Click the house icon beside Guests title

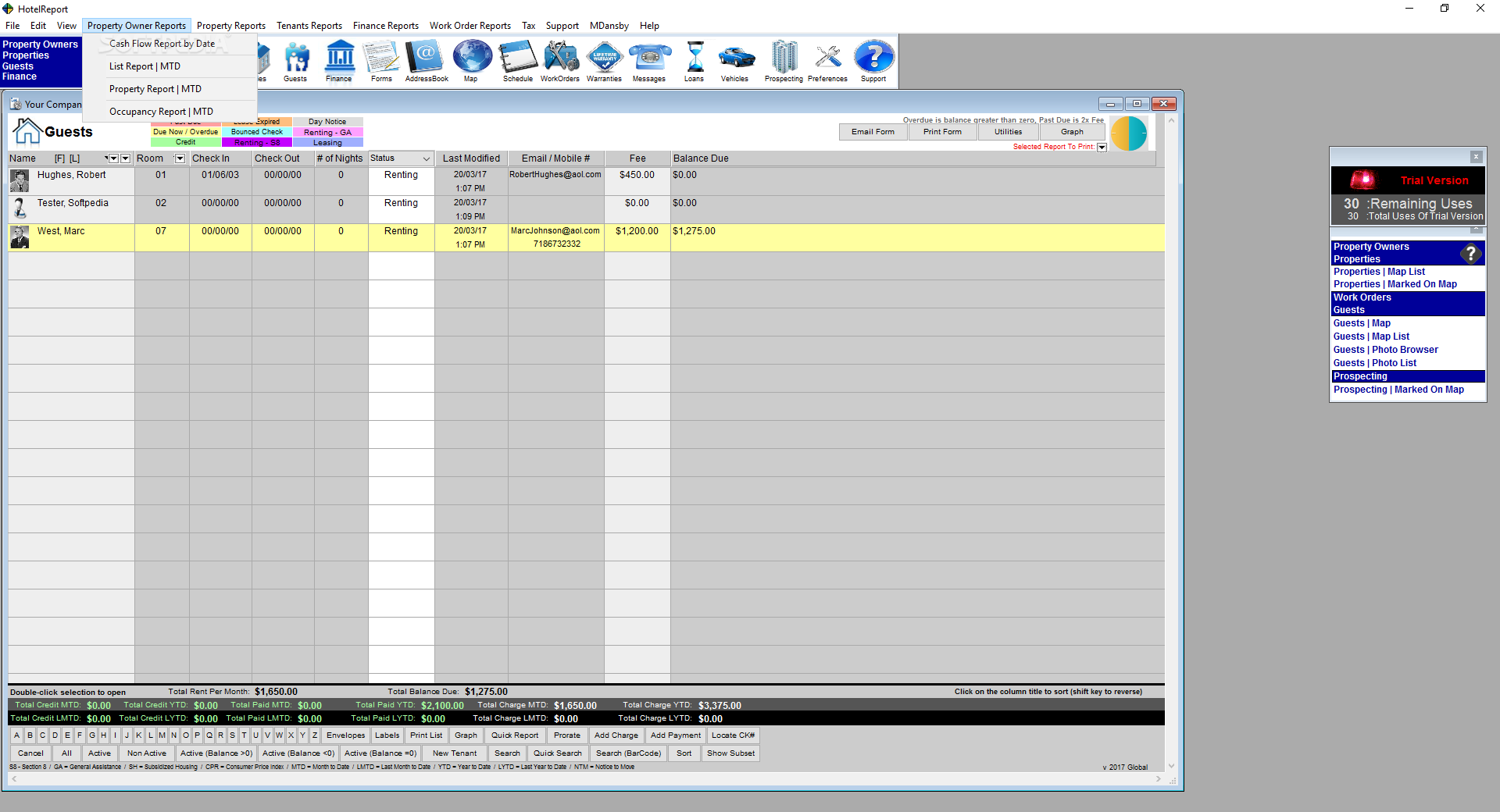click(x=27, y=131)
